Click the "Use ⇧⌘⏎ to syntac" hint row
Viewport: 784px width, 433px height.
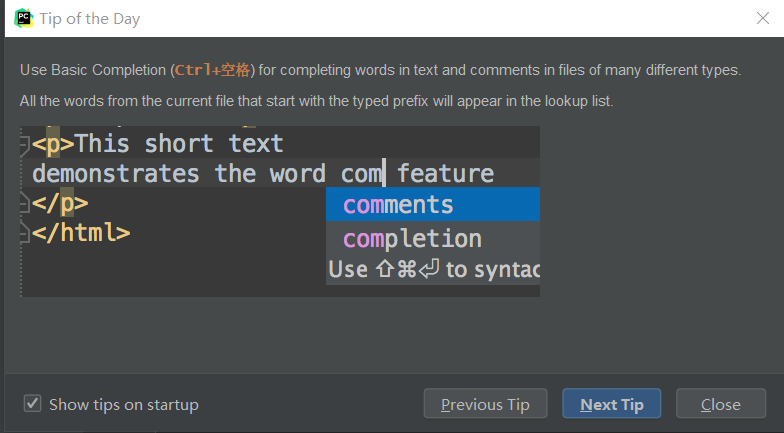coord(433,269)
